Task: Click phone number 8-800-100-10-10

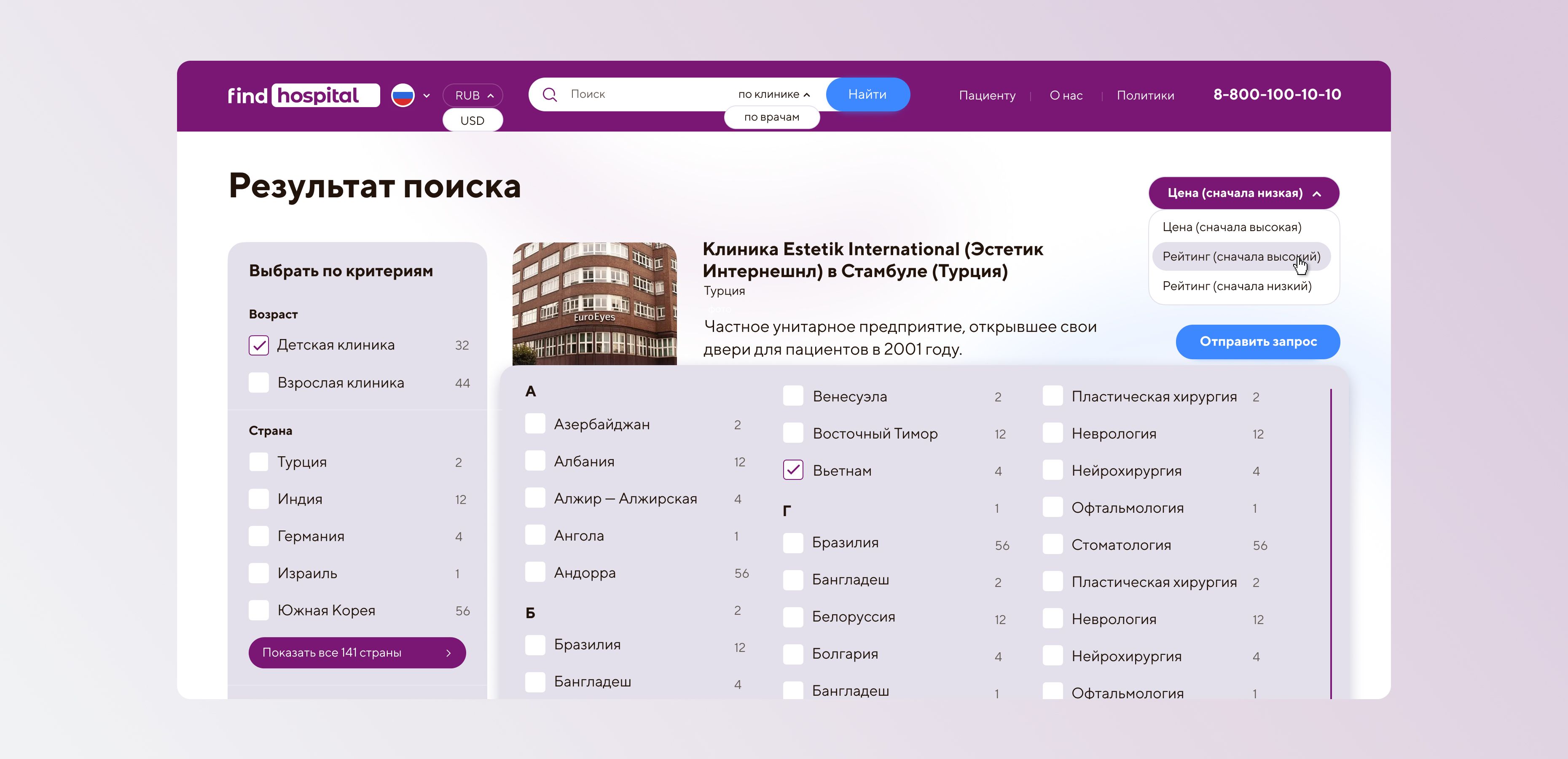Action: pyautogui.click(x=1277, y=94)
